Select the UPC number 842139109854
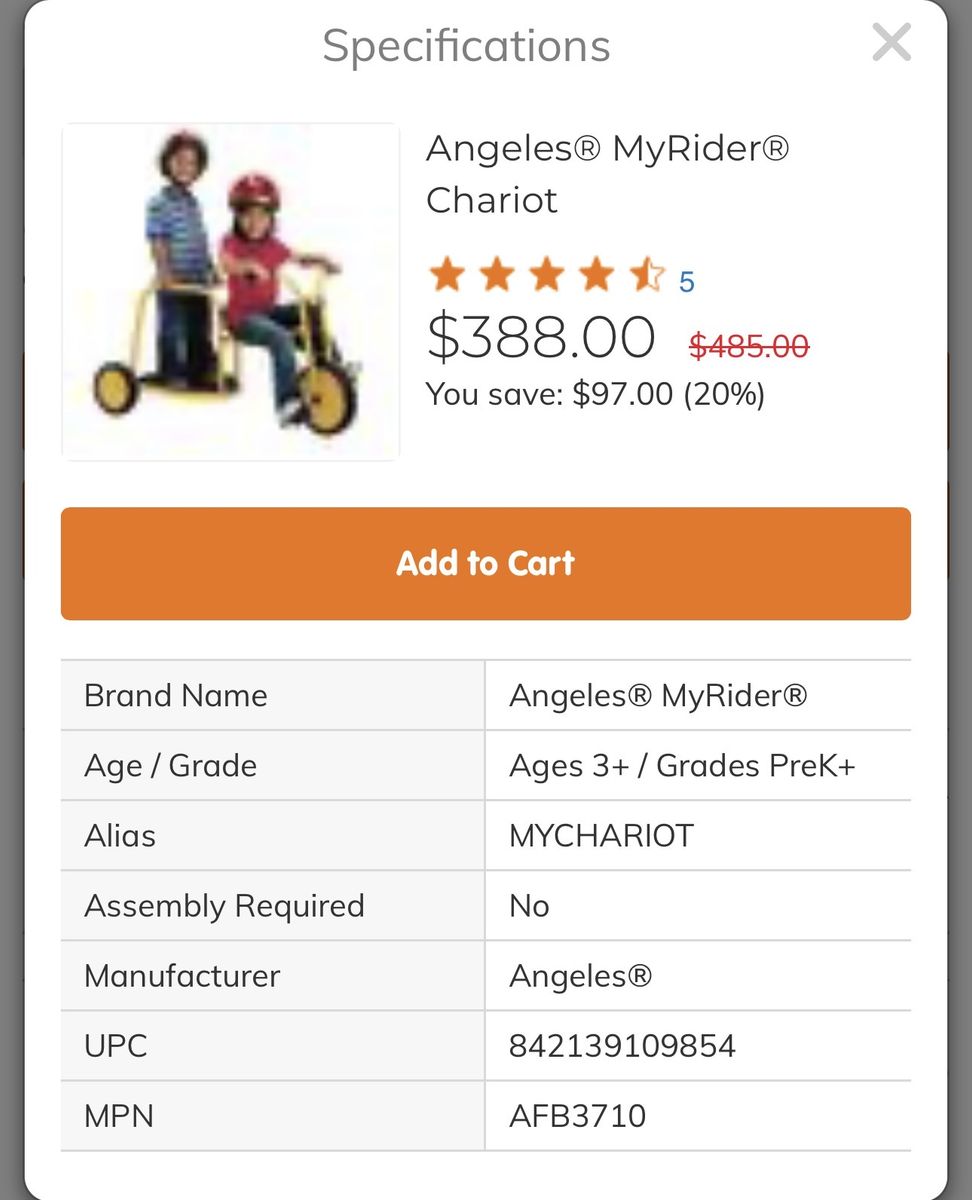 [622, 1046]
